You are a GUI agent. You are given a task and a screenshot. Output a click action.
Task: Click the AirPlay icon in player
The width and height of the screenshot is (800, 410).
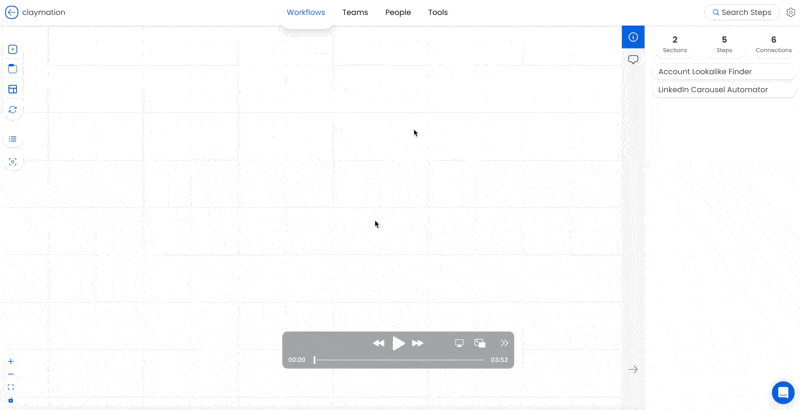(x=459, y=343)
